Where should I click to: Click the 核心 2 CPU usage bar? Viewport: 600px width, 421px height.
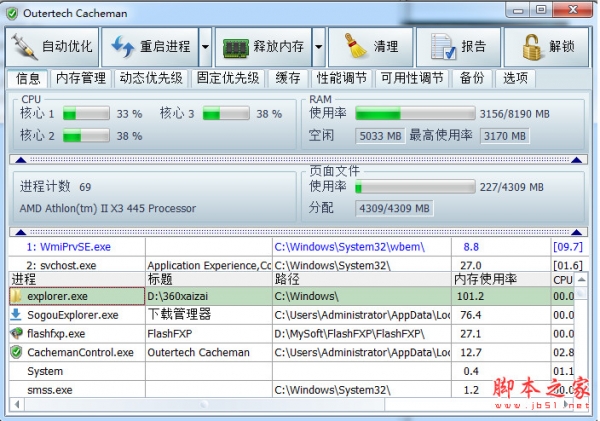coord(86,136)
